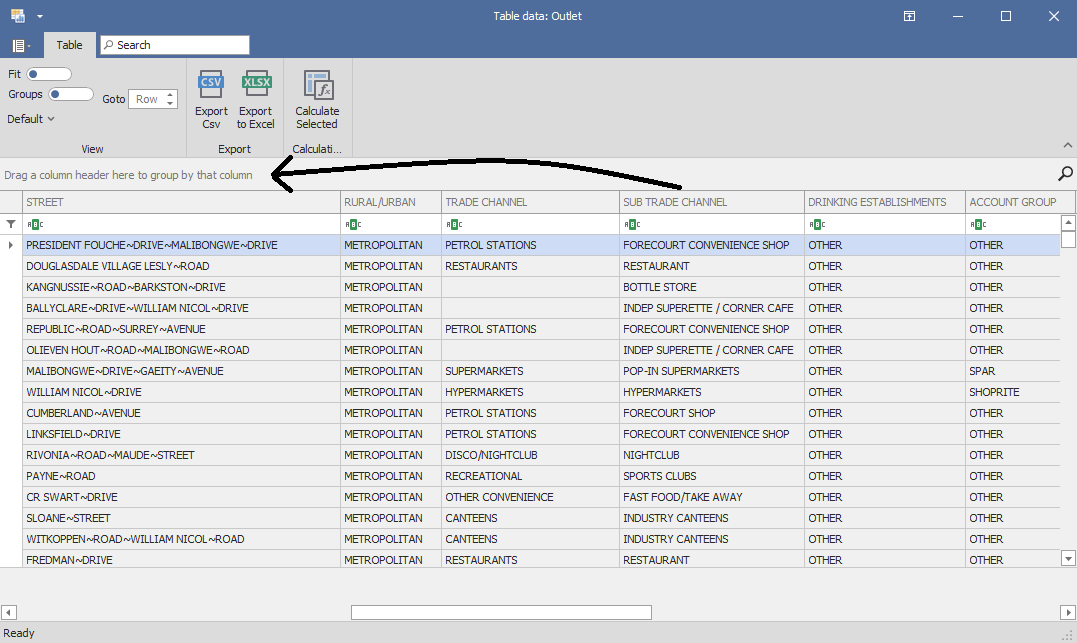Click the ACCOUNT GROUP column header
Image resolution: width=1077 pixels, height=643 pixels.
1011,202
